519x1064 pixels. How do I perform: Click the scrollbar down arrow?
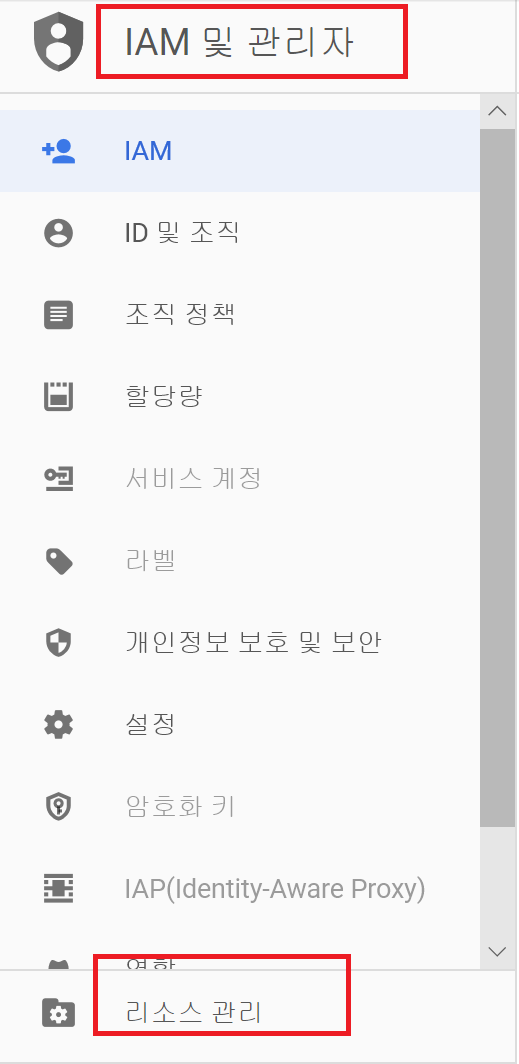click(x=497, y=951)
